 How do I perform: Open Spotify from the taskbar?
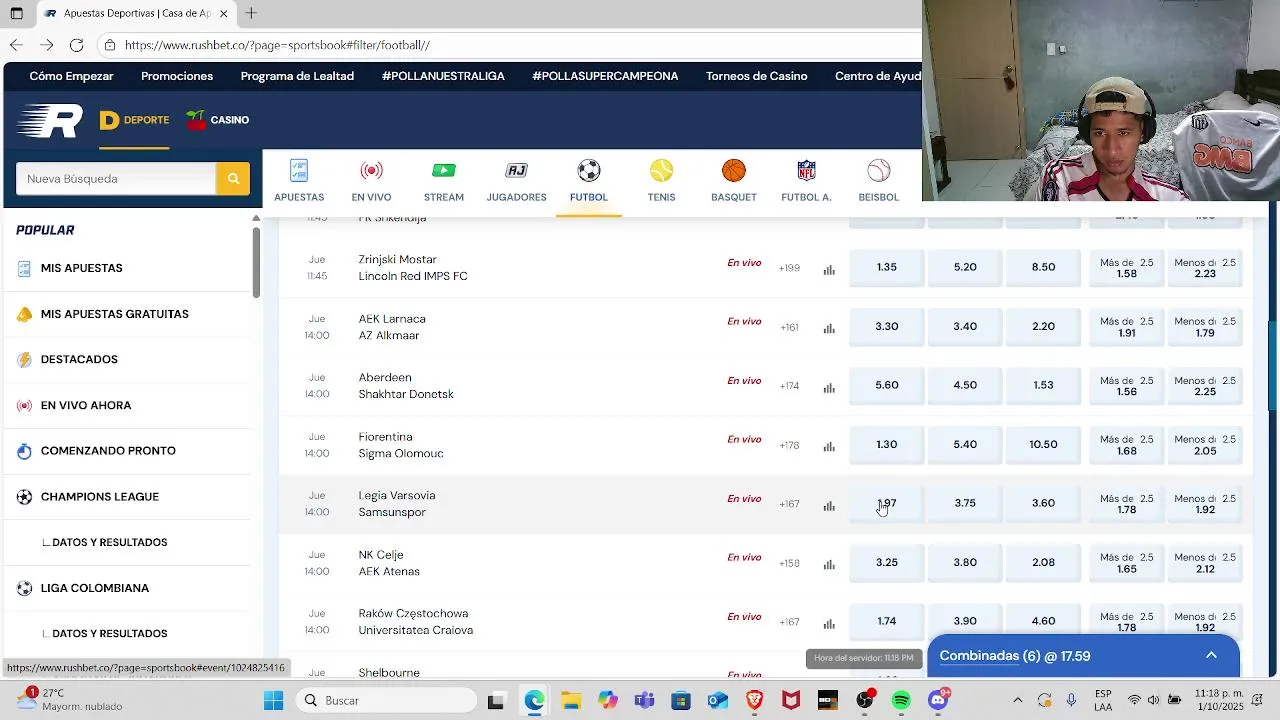(901, 700)
